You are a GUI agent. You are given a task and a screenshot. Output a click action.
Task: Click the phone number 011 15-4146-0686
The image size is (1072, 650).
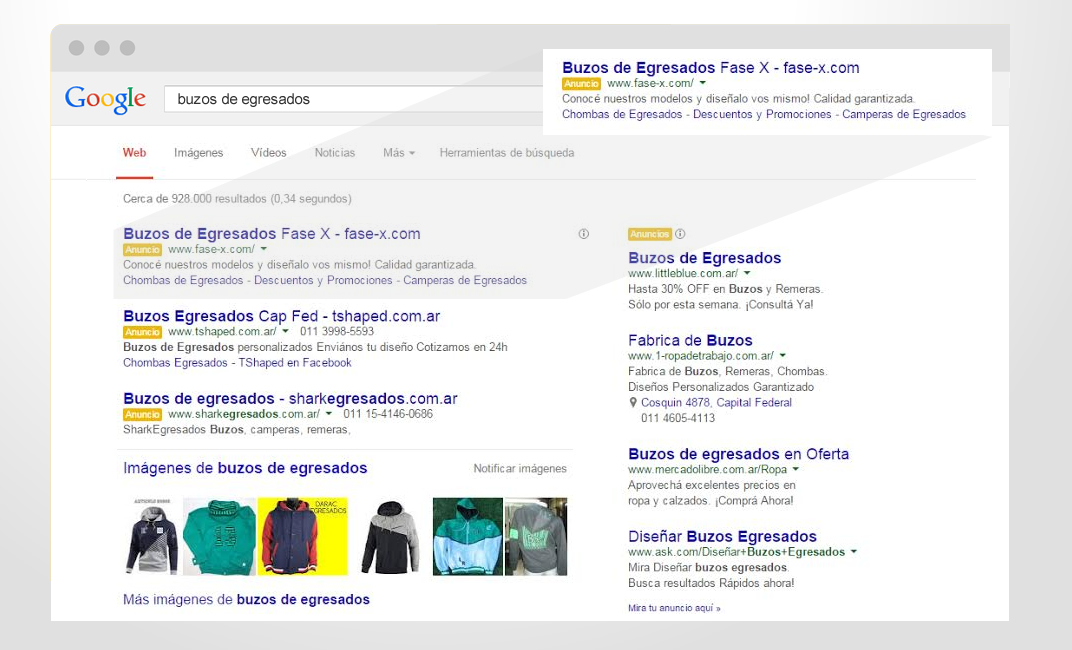(x=388, y=414)
